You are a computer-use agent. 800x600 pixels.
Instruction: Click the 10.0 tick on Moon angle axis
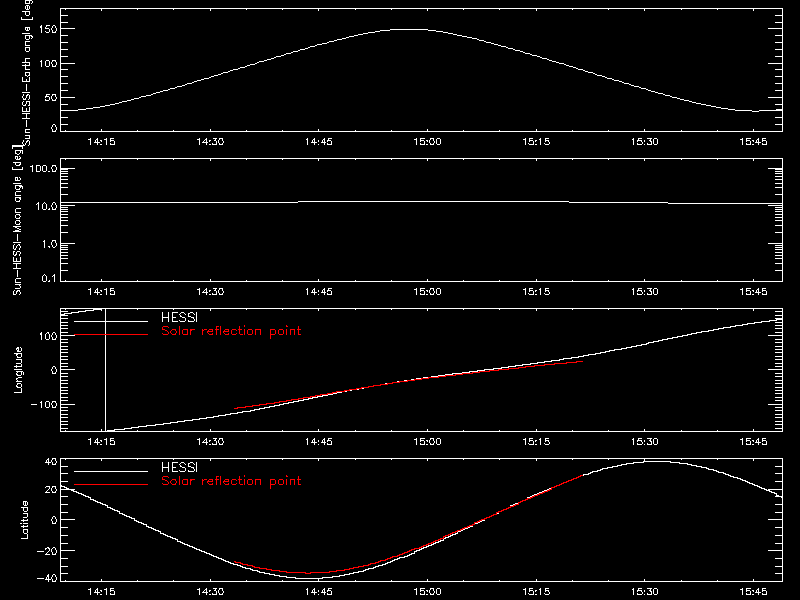point(46,206)
